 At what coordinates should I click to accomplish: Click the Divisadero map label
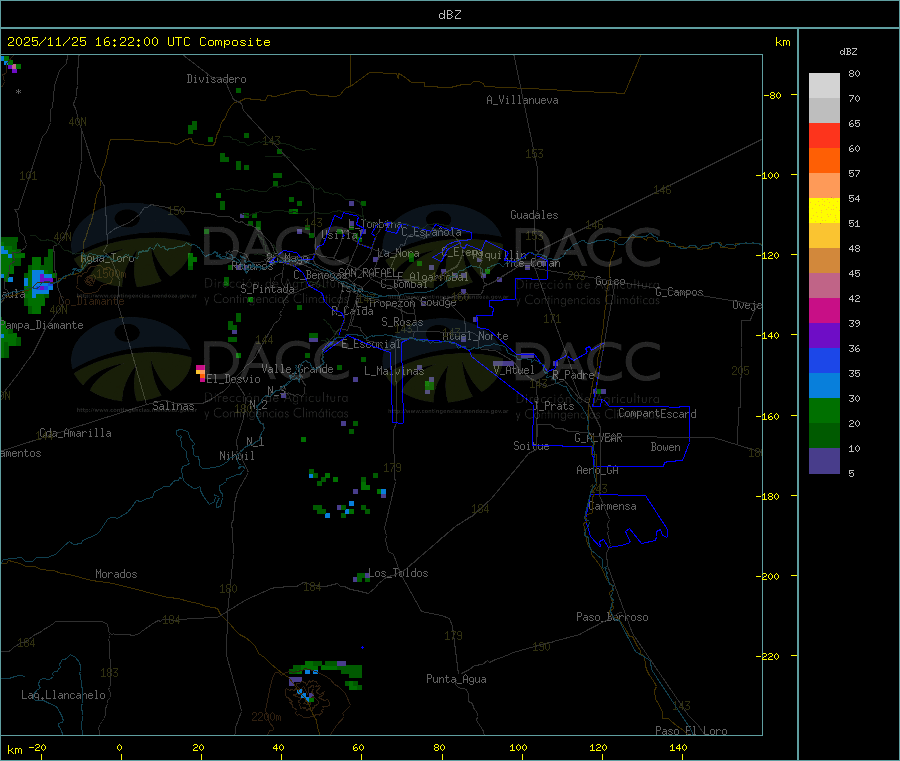tap(216, 79)
